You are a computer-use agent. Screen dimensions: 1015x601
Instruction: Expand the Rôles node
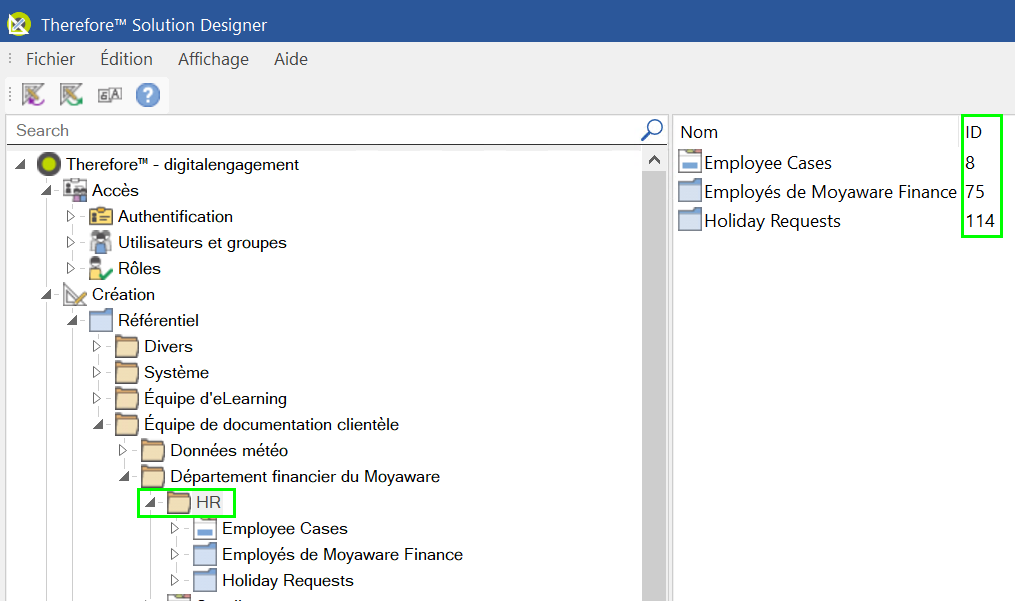[71, 268]
